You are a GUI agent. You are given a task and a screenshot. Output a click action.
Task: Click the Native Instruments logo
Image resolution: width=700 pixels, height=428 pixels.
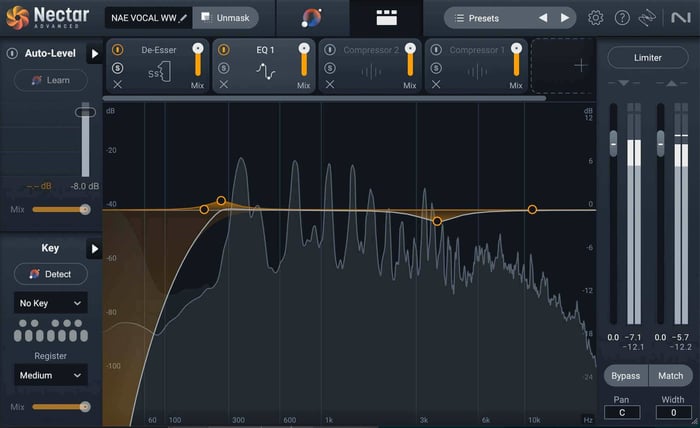[x=681, y=18]
